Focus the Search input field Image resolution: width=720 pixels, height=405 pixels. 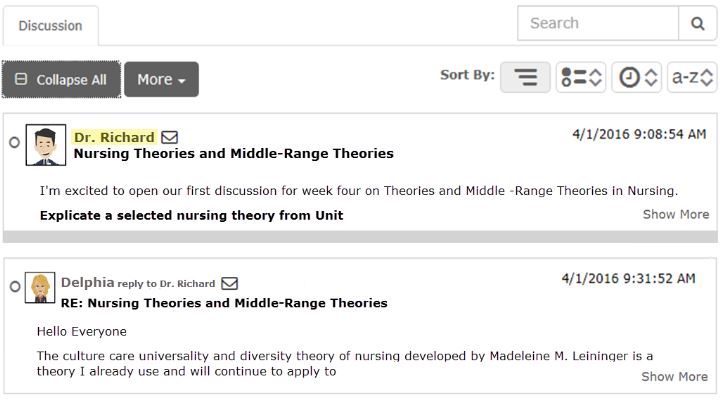click(598, 23)
